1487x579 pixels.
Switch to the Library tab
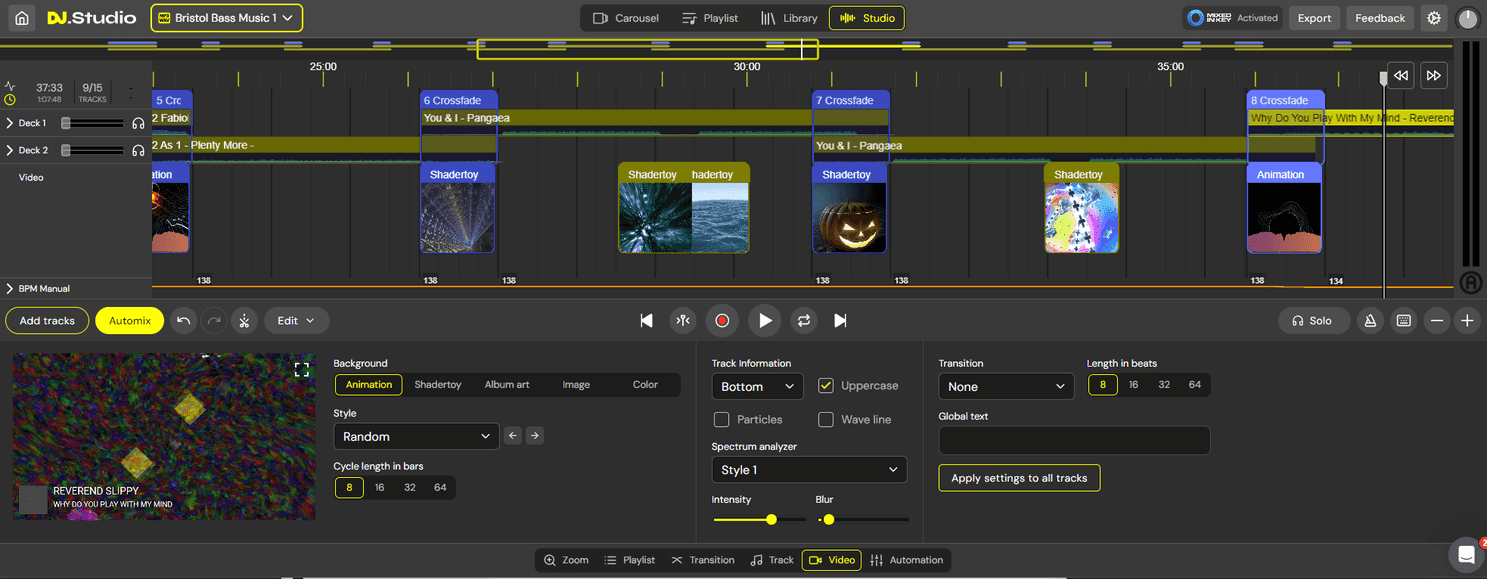pos(789,17)
